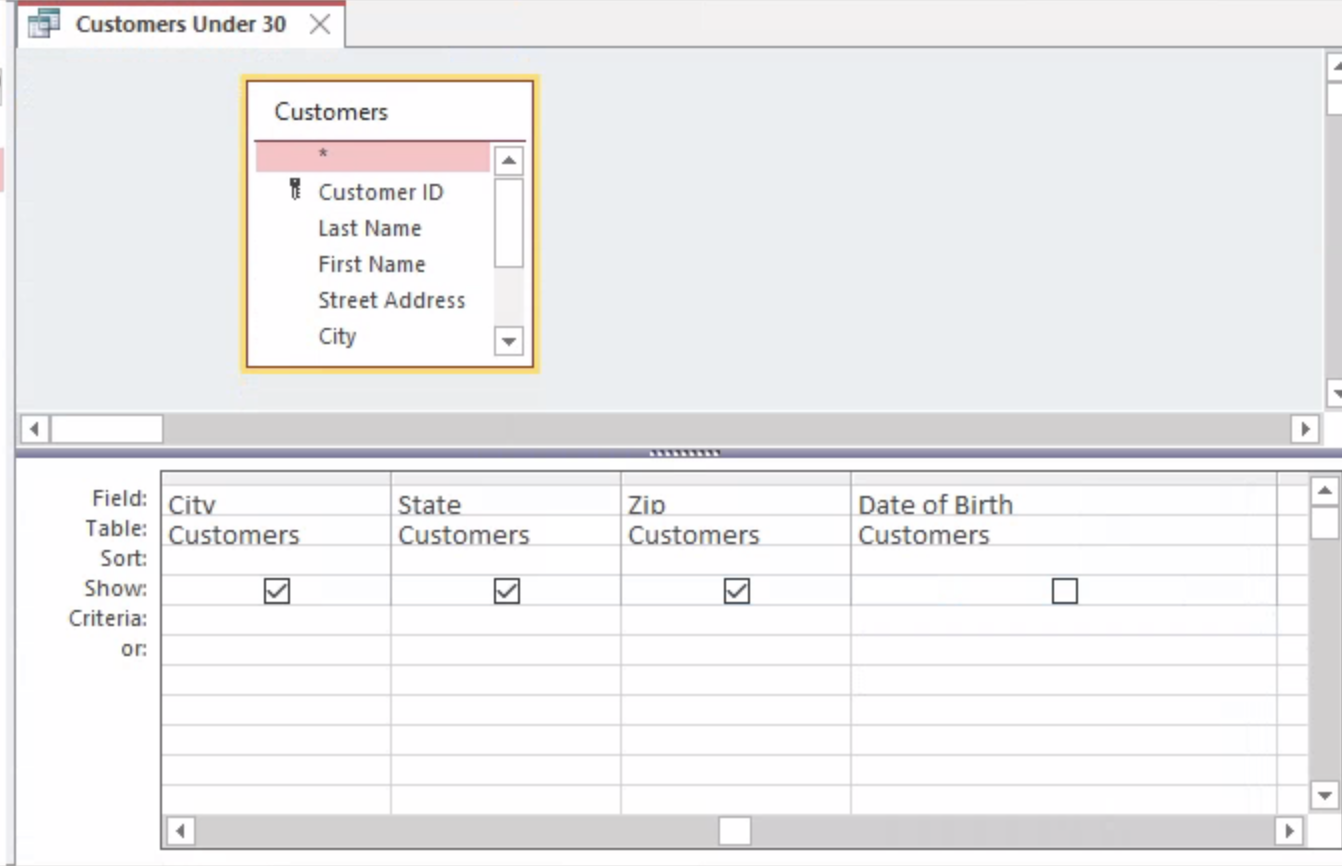Image resolution: width=1342 pixels, height=866 pixels.
Task: Click the design grid horizontal scrollbar thumb
Action: point(735,831)
